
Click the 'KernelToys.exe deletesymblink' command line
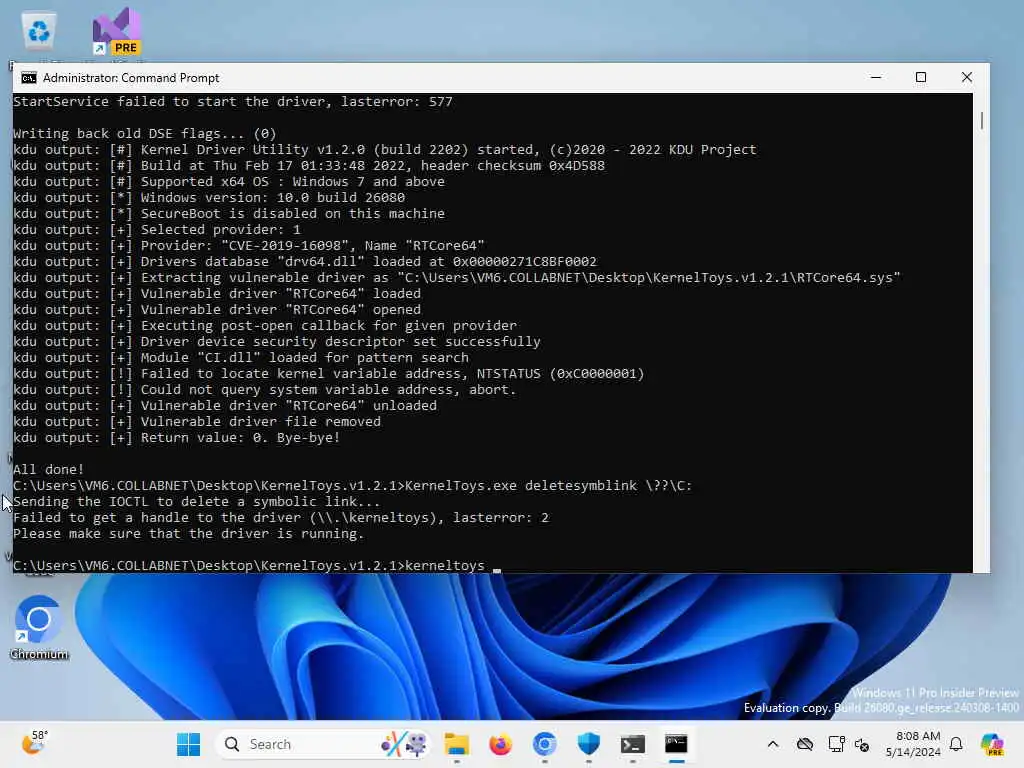(x=352, y=485)
